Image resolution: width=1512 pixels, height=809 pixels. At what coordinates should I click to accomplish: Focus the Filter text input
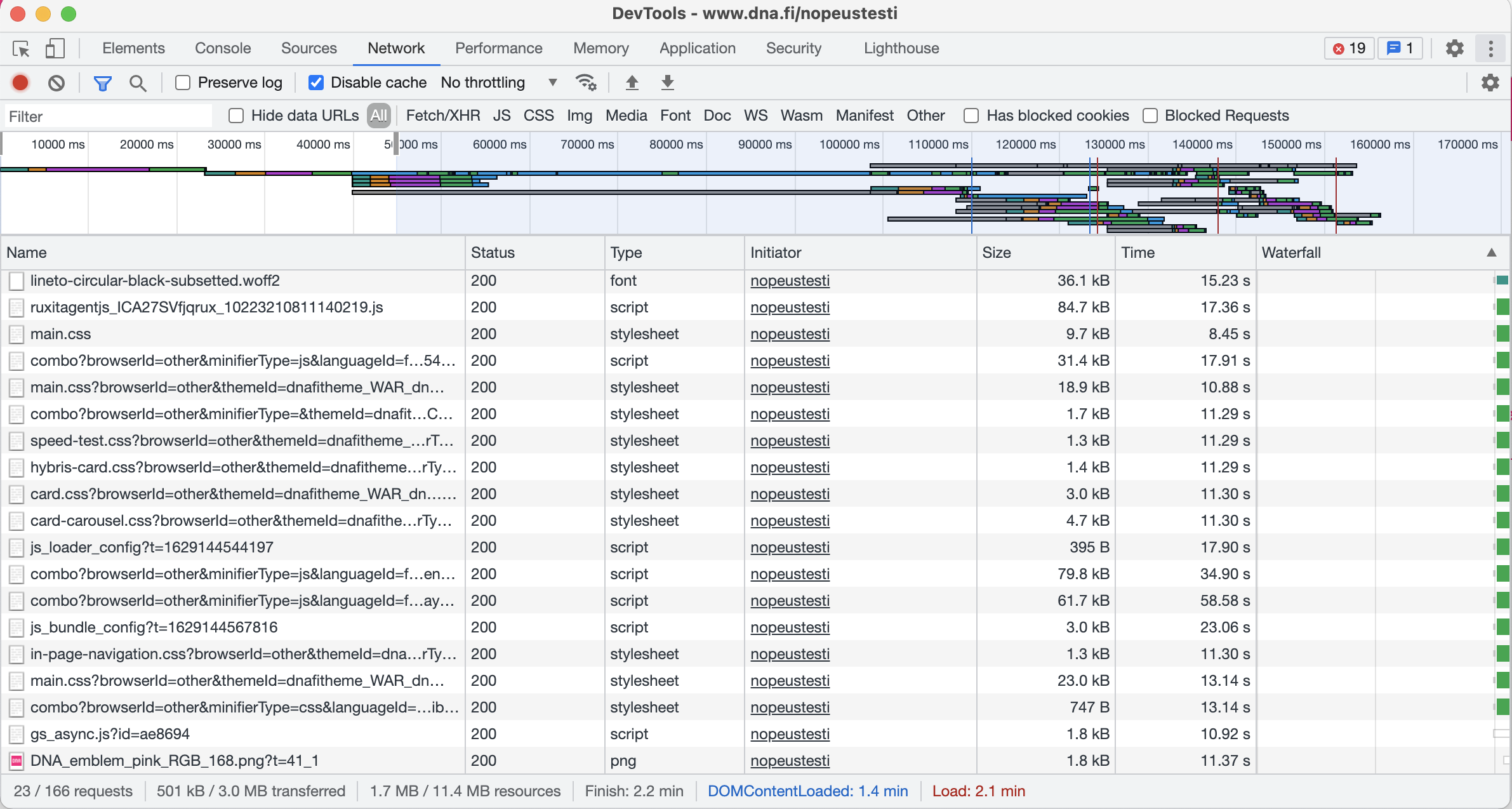109,116
